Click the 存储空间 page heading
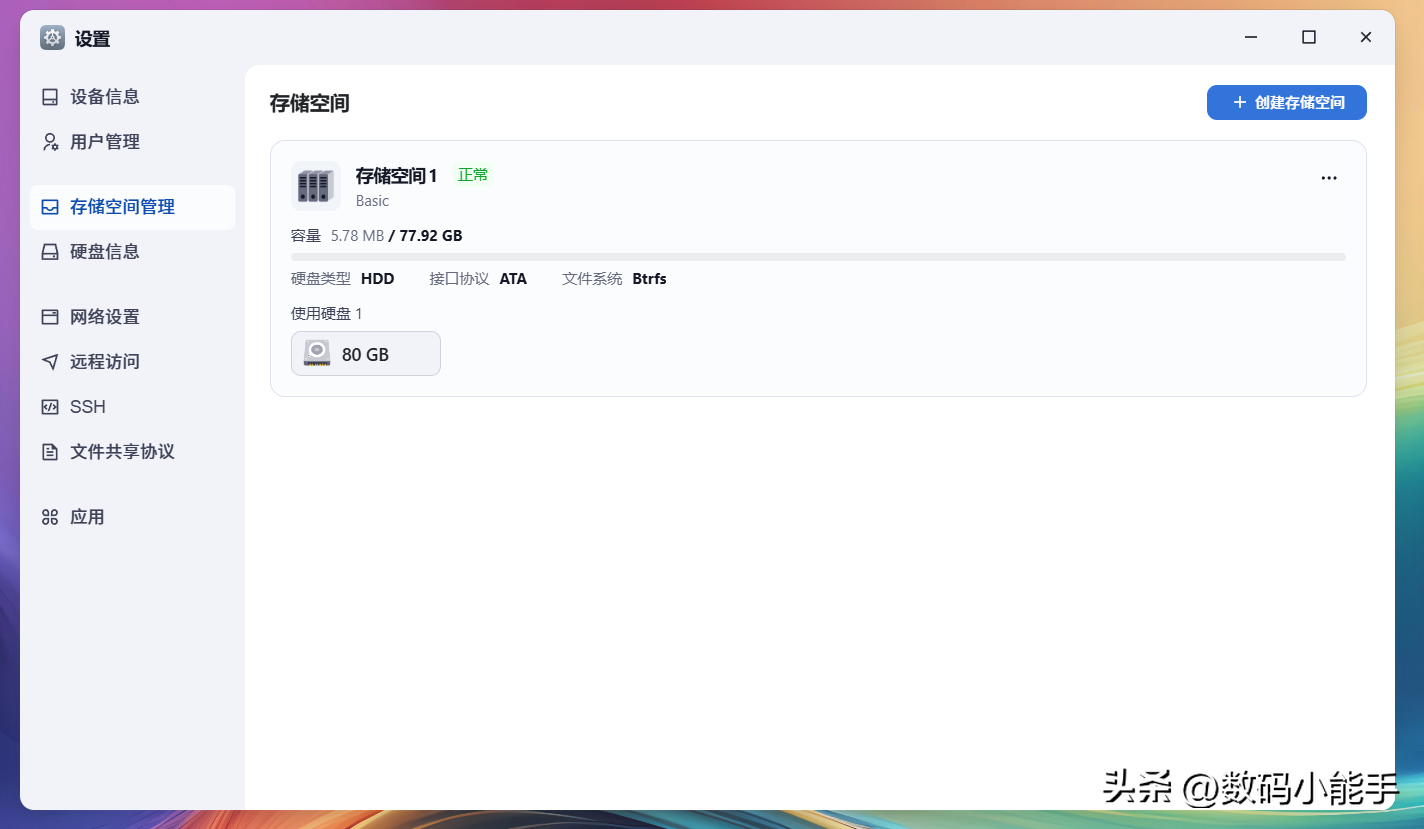 pyautogui.click(x=310, y=103)
